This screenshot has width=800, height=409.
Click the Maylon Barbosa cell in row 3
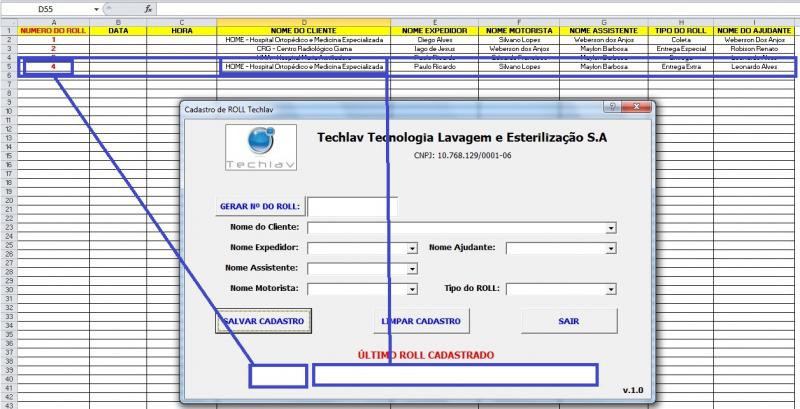point(604,48)
